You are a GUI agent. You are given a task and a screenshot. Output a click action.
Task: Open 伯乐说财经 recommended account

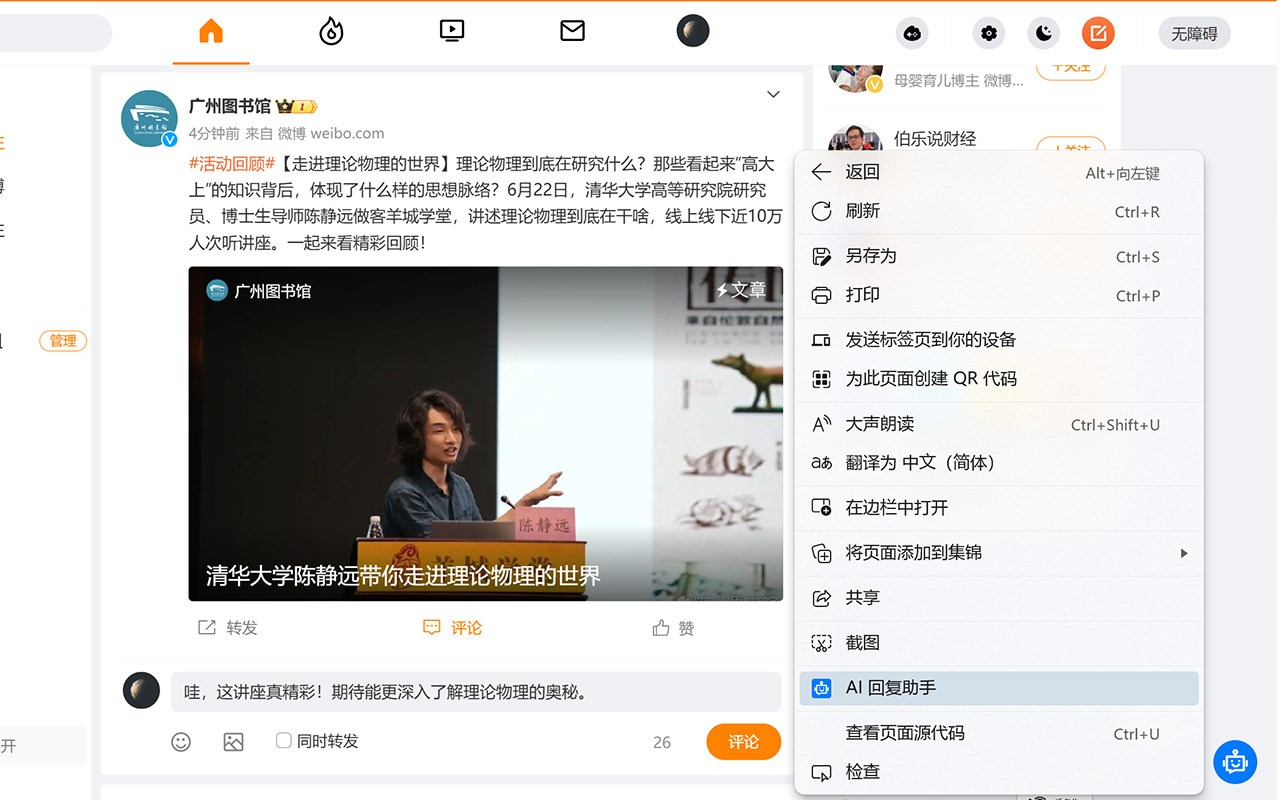coord(935,139)
